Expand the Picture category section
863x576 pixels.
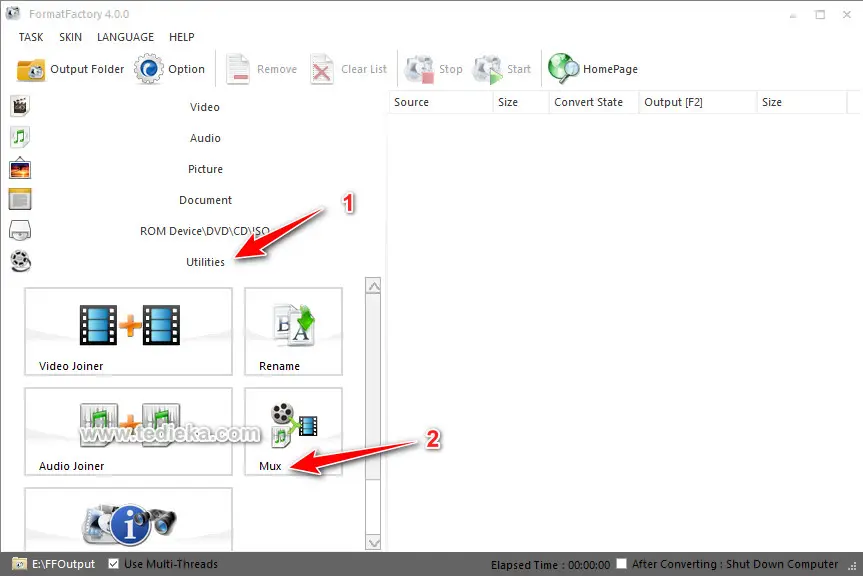click(205, 169)
